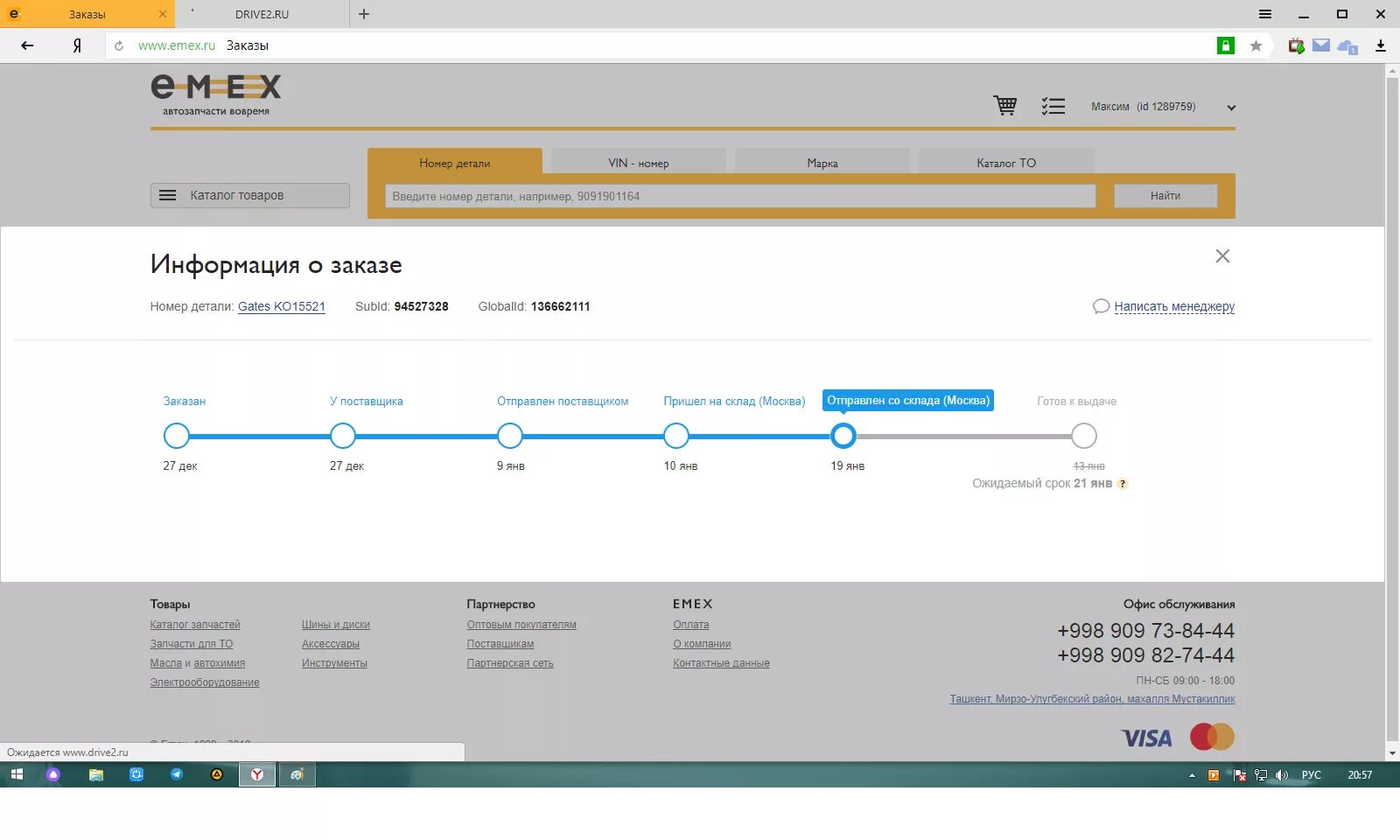This screenshot has height=840, width=1400.
Task: Select the Номер детали search tab
Action: tap(455, 163)
